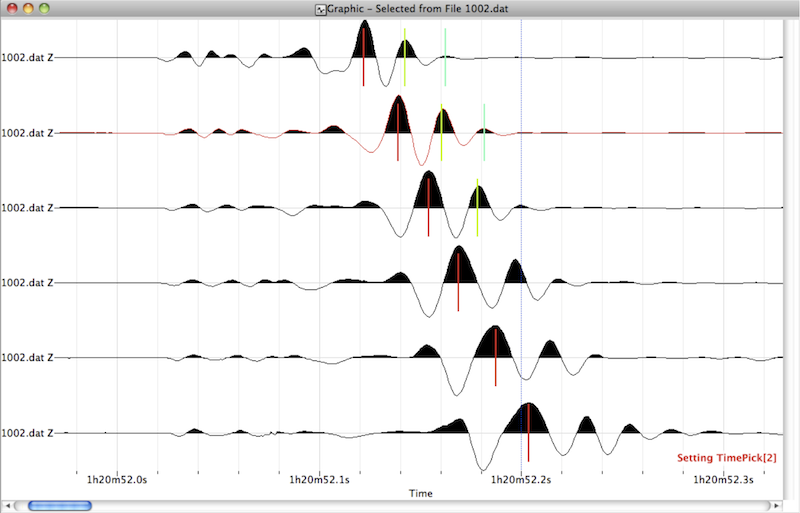Image resolution: width=800 pixels, height=513 pixels.
Task: Click the green time pick on the second trace
Action: [x=484, y=132]
